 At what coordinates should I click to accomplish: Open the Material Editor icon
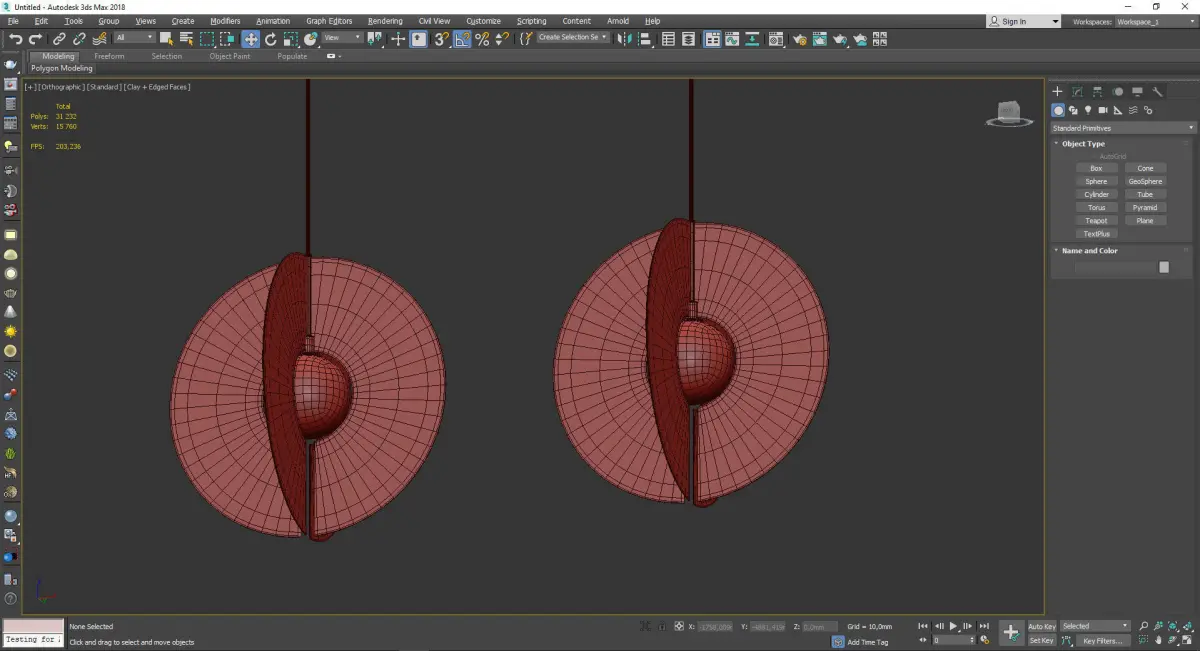tap(775, 39)
